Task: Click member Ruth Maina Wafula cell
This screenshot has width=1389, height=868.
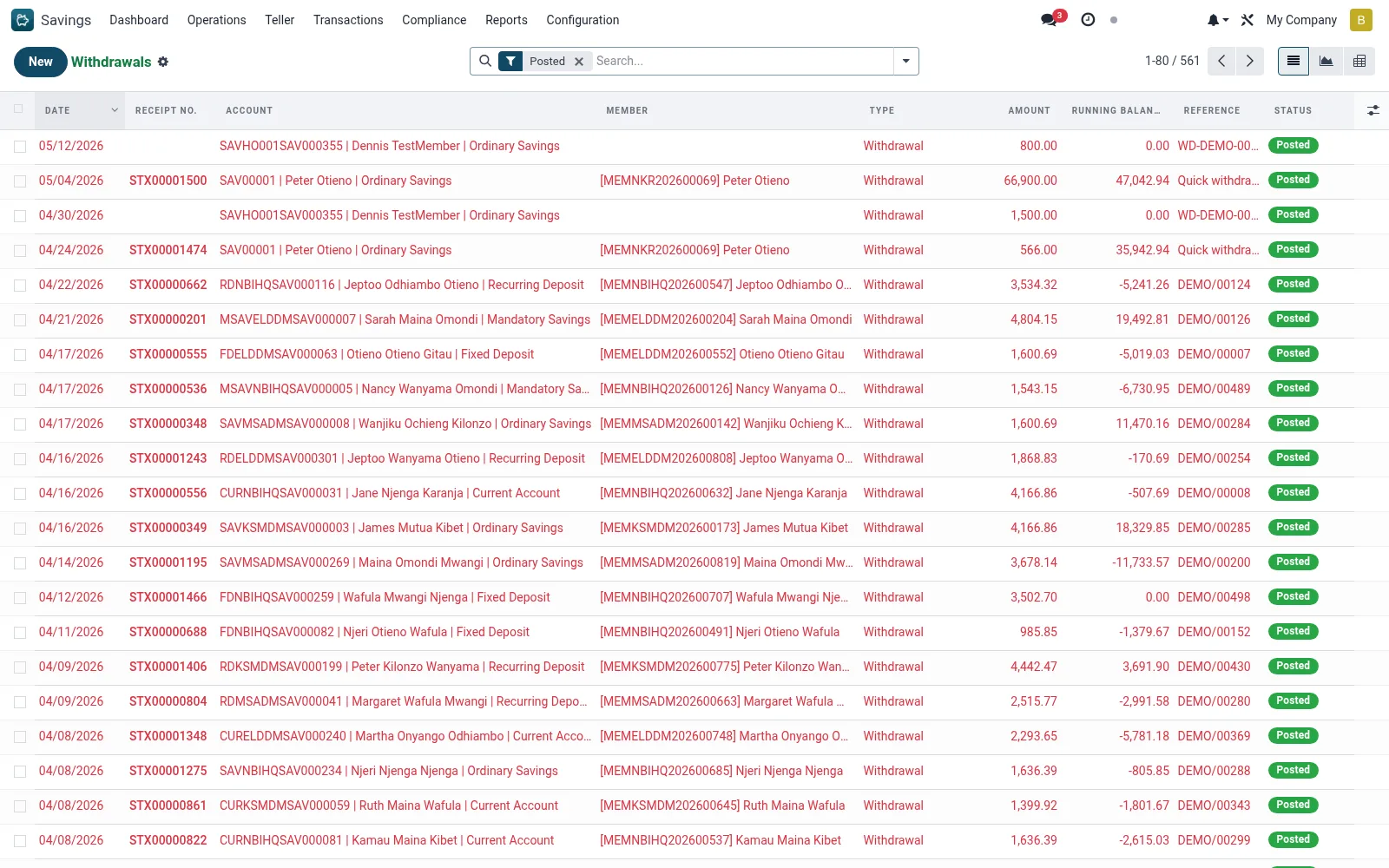Action: click(722, 806)
